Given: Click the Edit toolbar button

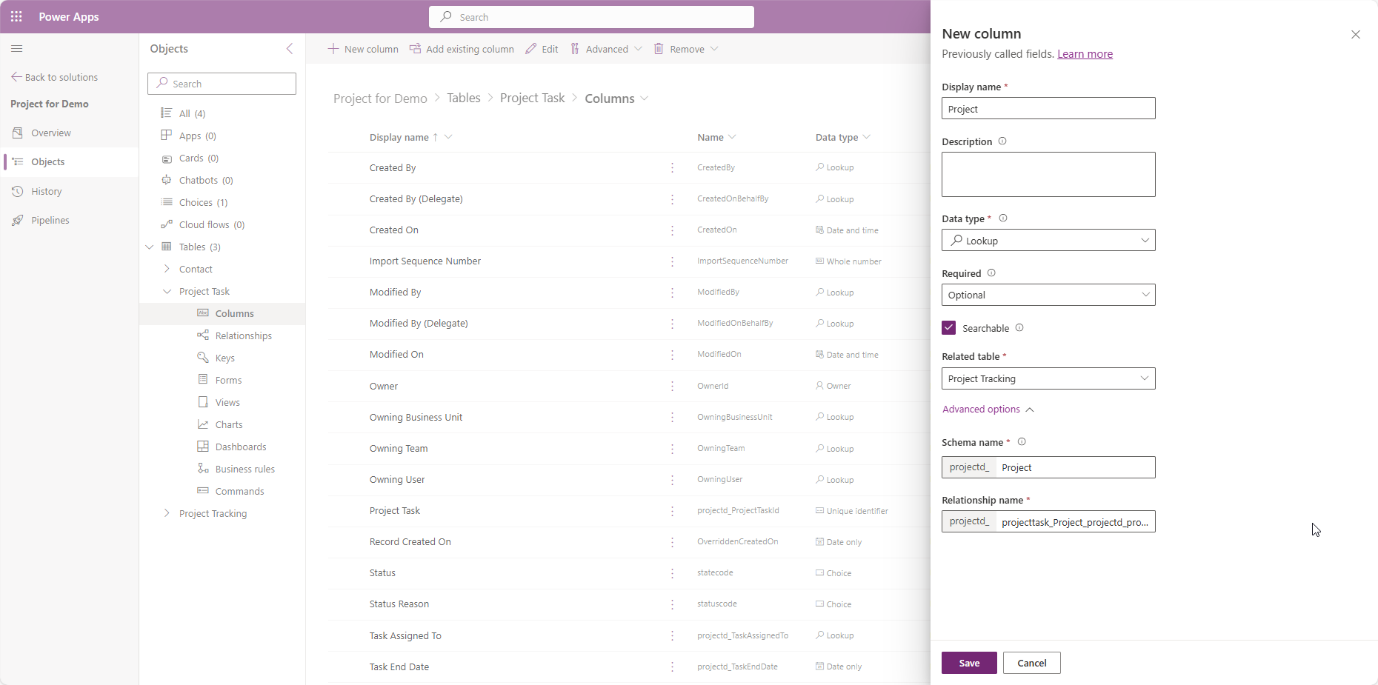Looking at the screenshot, I should point(542,49).
